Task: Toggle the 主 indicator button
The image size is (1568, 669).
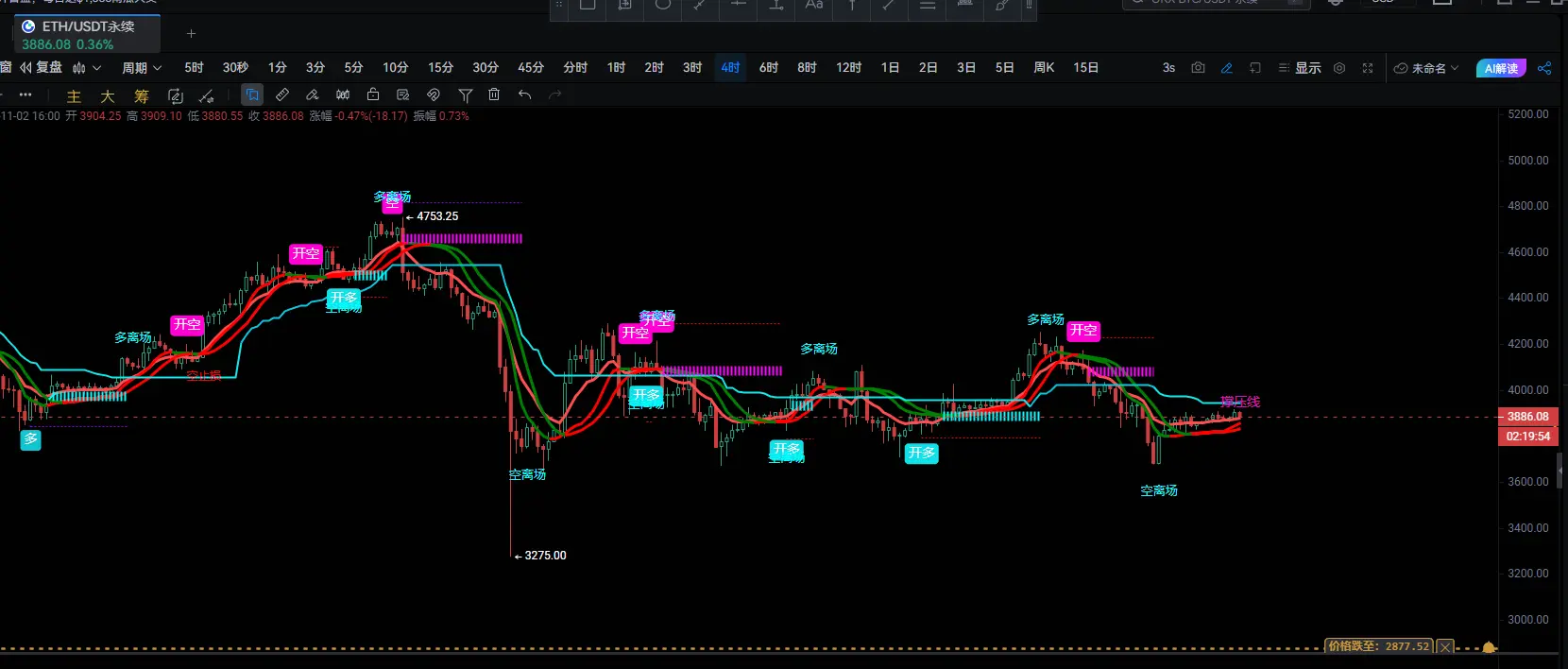Action: 74,95
